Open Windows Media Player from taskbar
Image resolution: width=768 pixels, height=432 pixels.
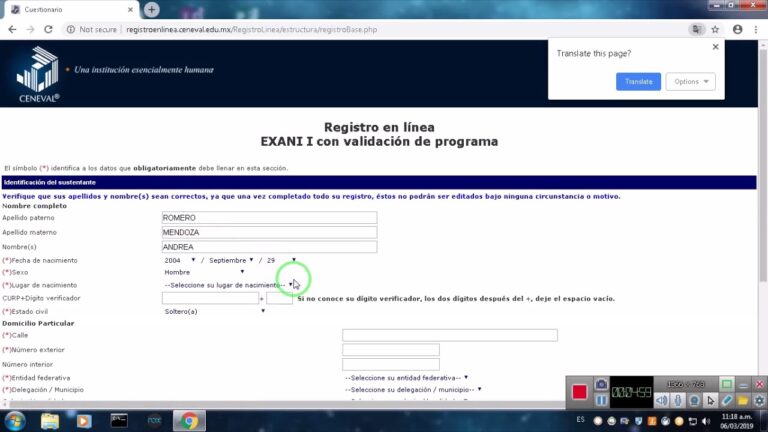84,421
